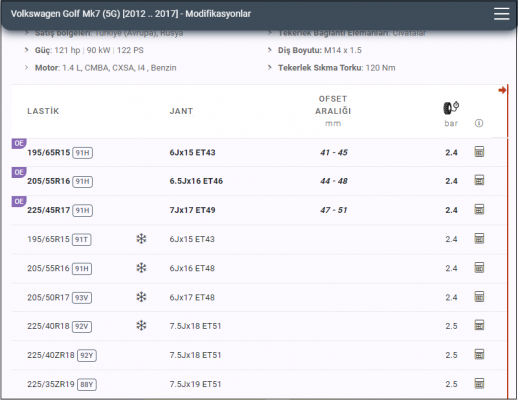Click OE badge on 195/65R15 row
518x400 pixels.
[19, 143]
